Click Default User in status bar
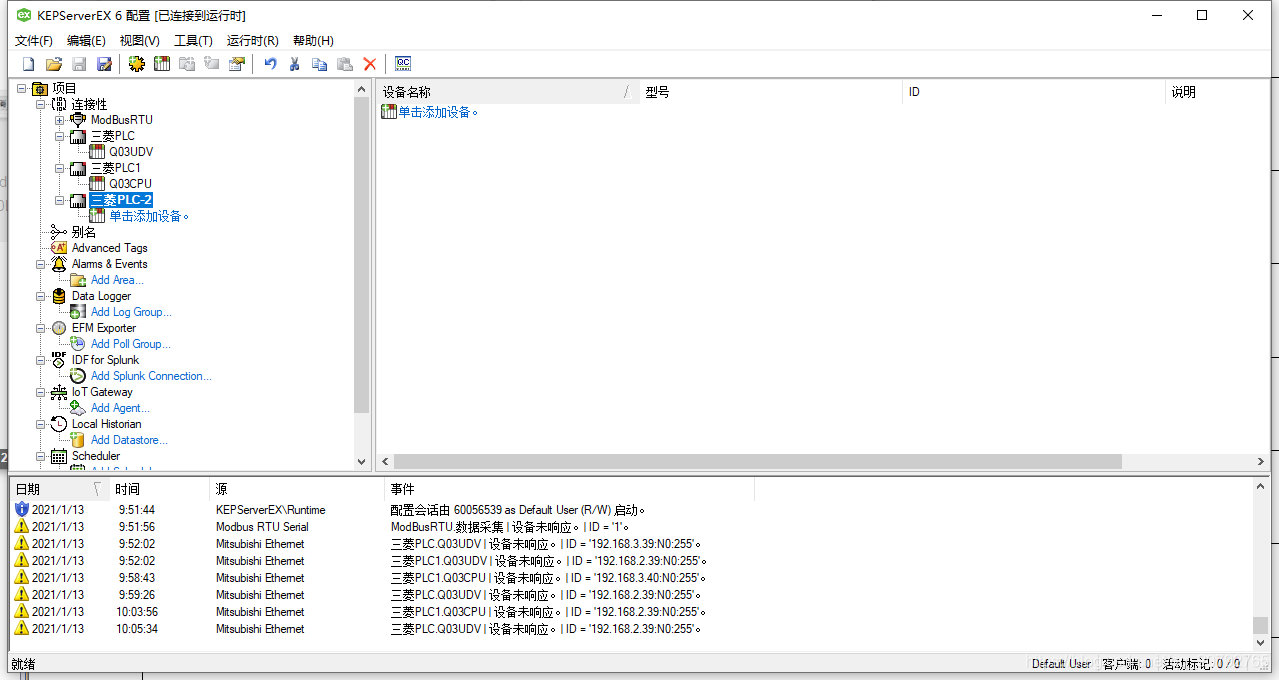Screen dimensions: 1279x680 1062,664
